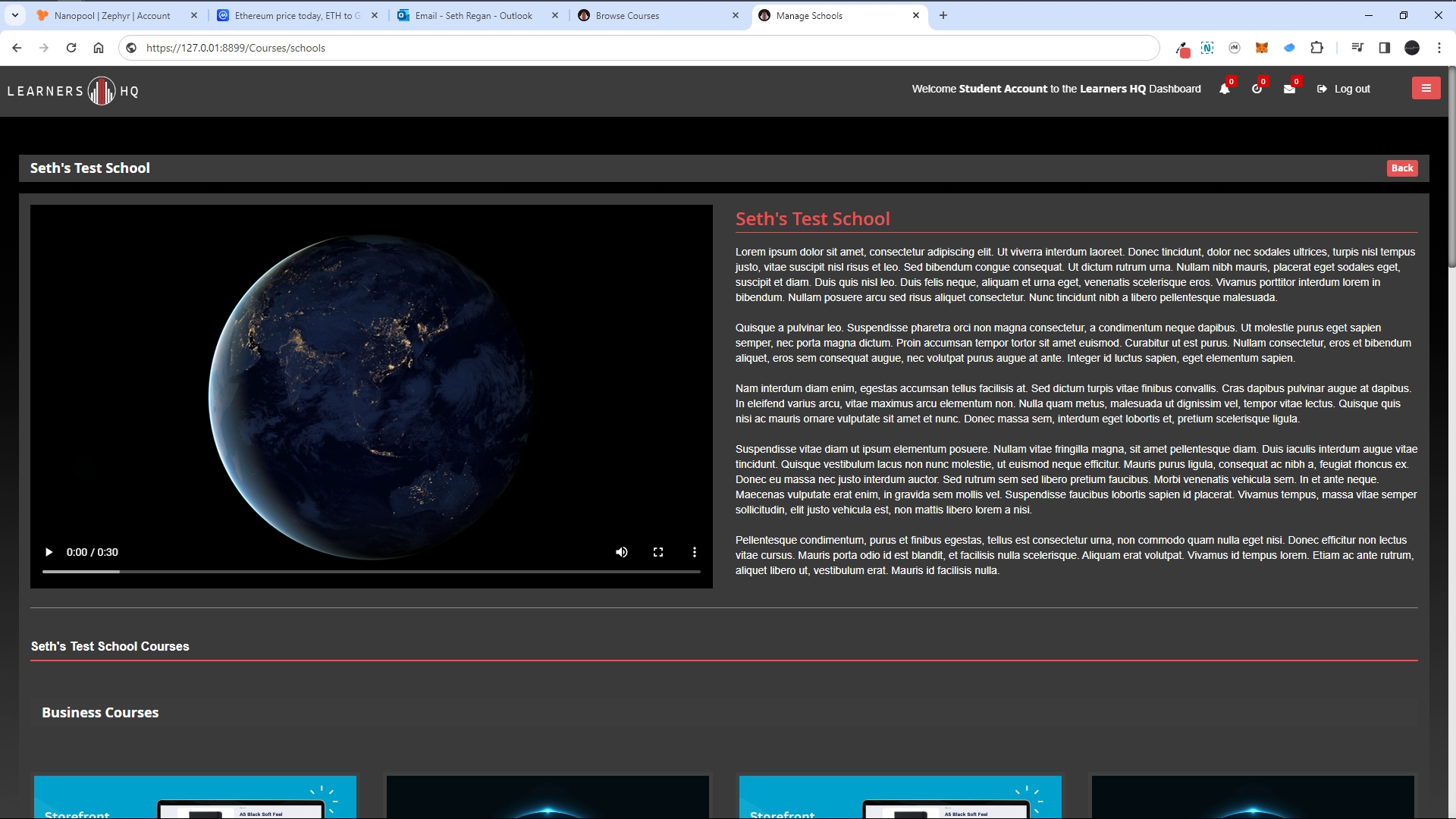Click the video progress bar
Screen dimensions: 1456x819
pyautogui.click(x=372, y=571)
